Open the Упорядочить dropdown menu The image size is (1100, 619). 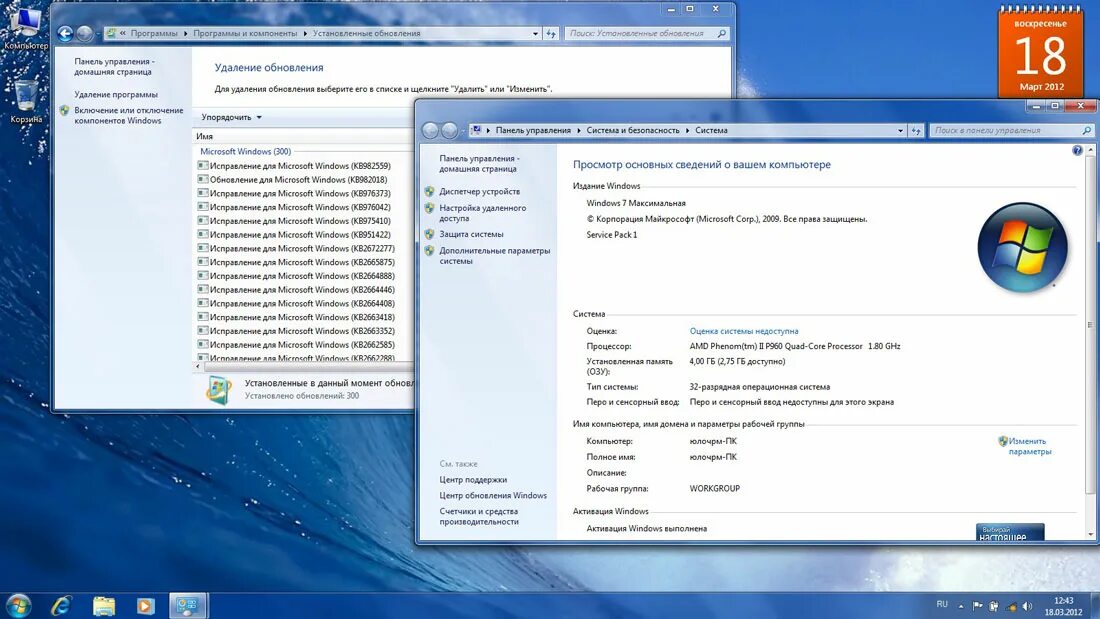coord(232,117)
